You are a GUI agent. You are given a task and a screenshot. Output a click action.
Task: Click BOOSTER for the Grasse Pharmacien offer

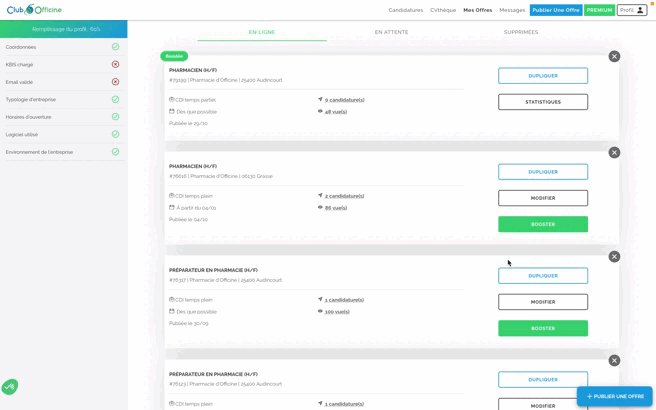click(x=543, y=224)
